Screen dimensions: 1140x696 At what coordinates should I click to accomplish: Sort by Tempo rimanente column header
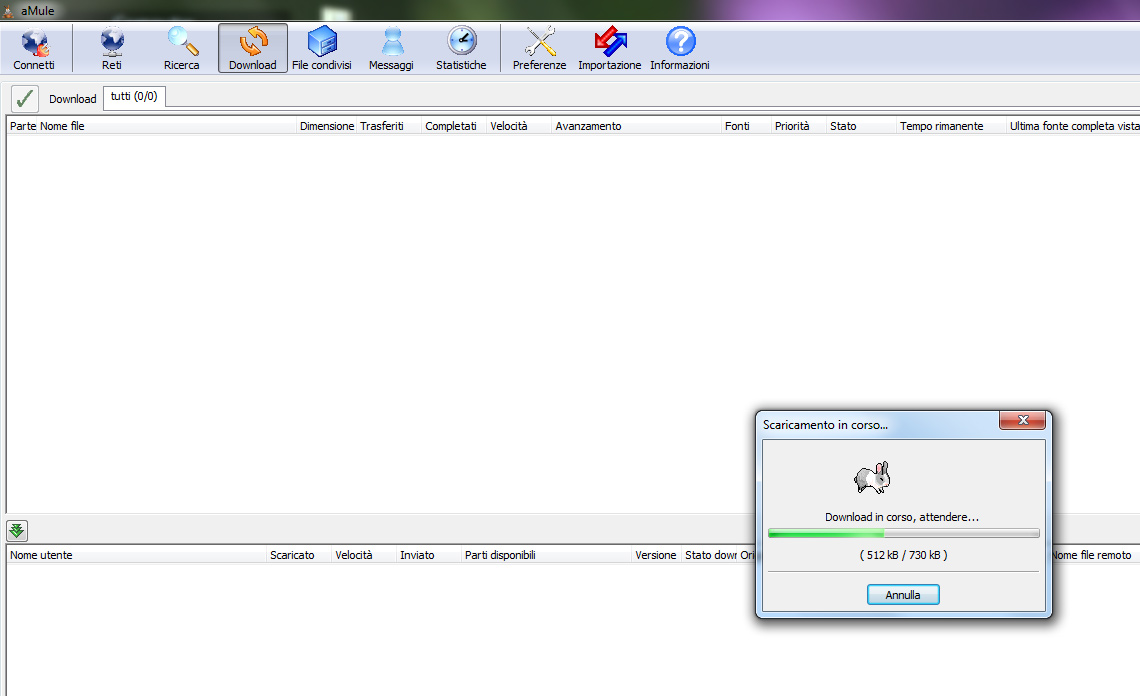[x=941, y=126]
